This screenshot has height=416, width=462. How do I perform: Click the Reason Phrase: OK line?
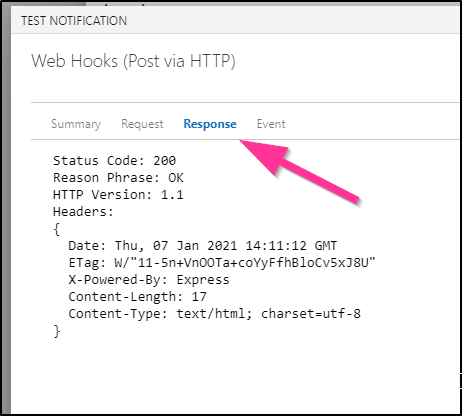(x=118, y=178)
